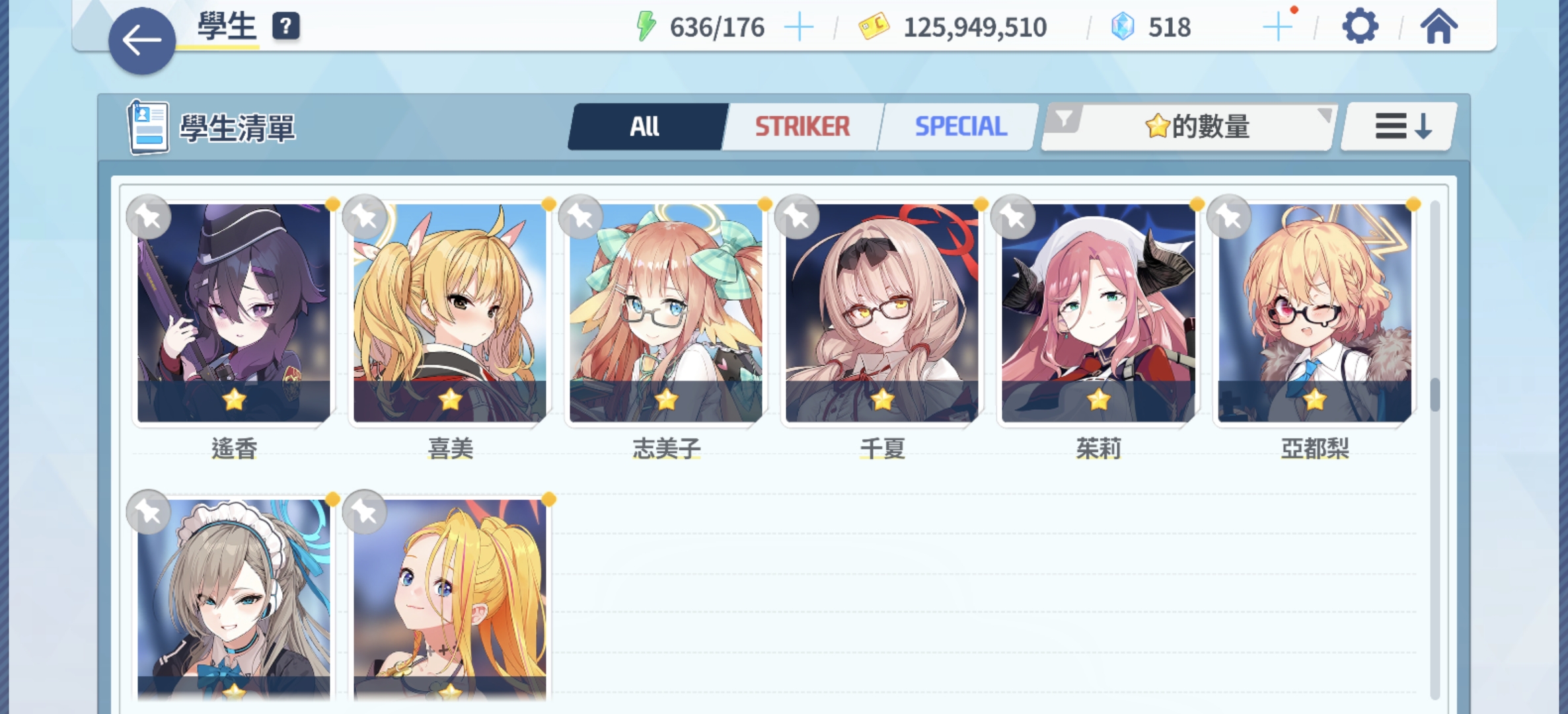Toggle the pin on 亞都梨's card
This screenshot has width=1568, height=714.
tap(1229, 217)
